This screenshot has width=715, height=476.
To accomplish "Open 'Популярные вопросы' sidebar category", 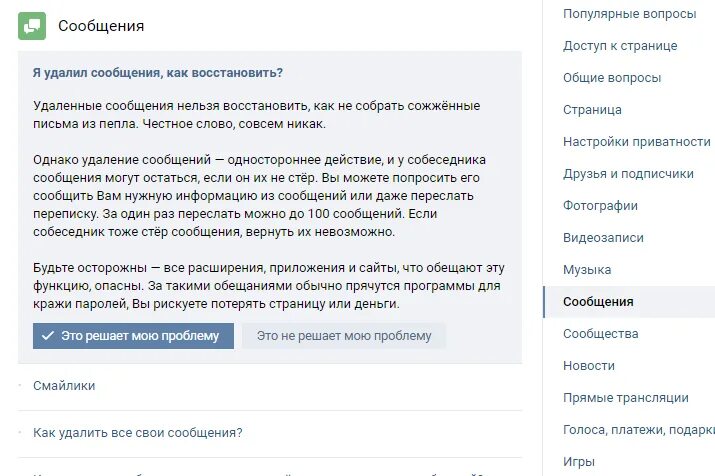I will coord(629,14).
